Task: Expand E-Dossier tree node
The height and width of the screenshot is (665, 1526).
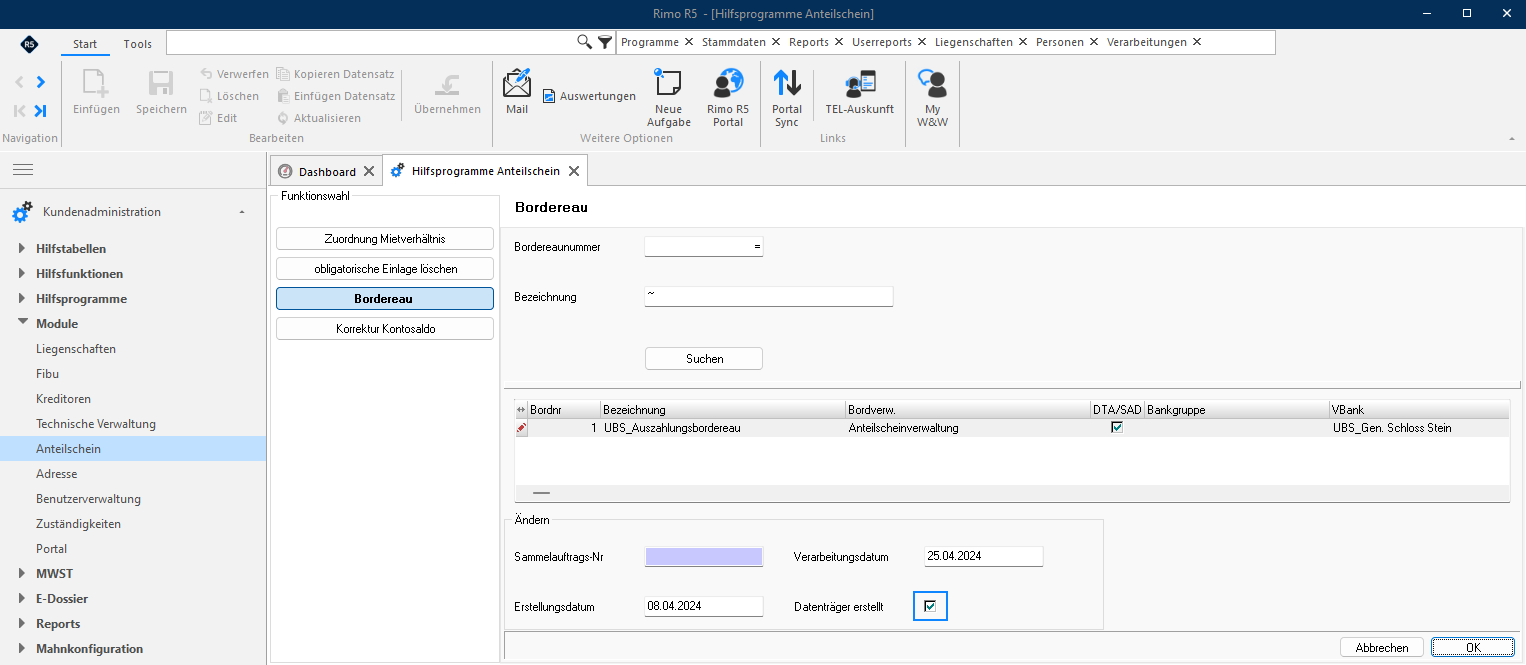Action: coord(22,599)
